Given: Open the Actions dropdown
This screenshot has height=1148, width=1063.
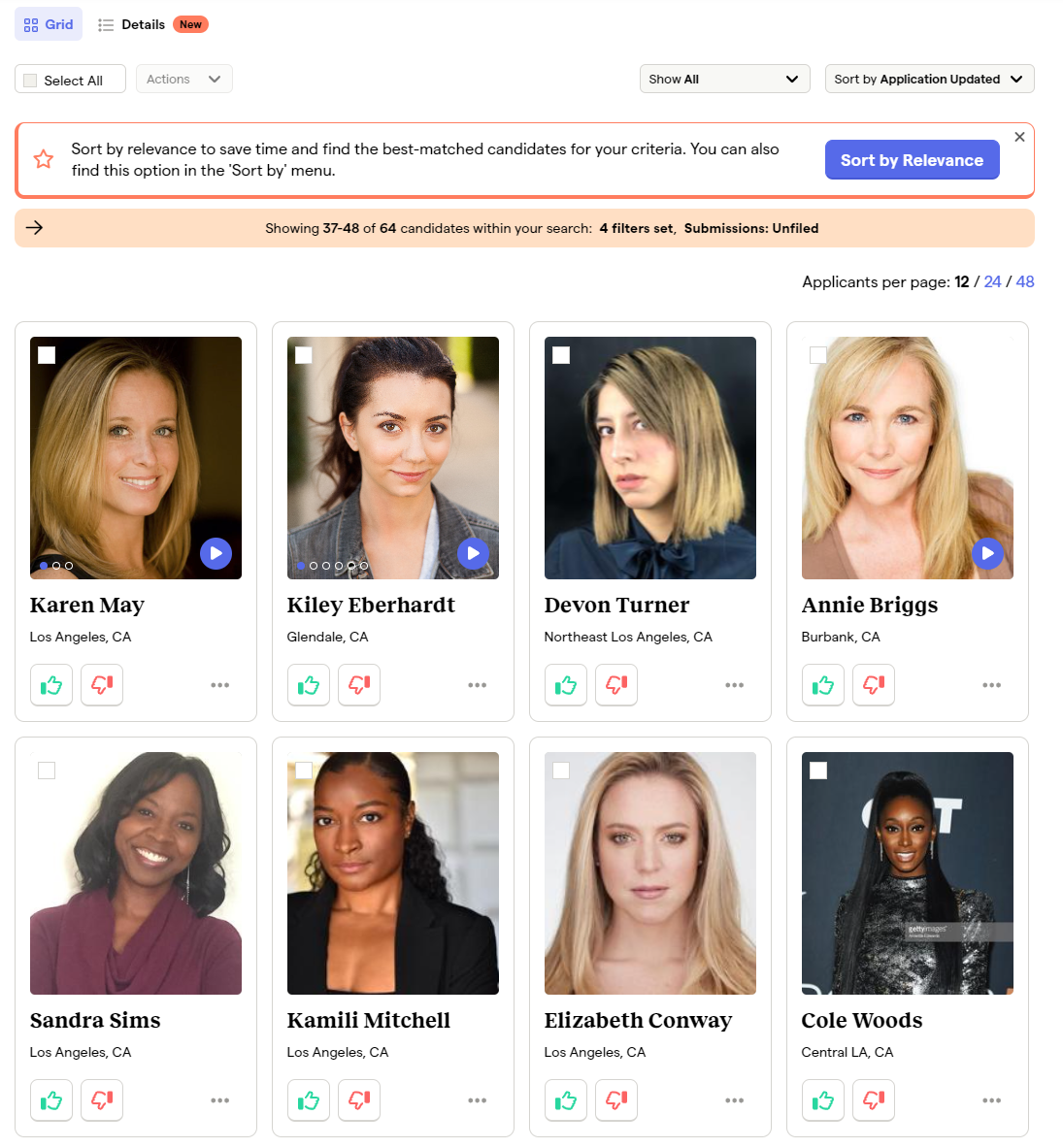Looking at the screenshot, I should [183, 80].
